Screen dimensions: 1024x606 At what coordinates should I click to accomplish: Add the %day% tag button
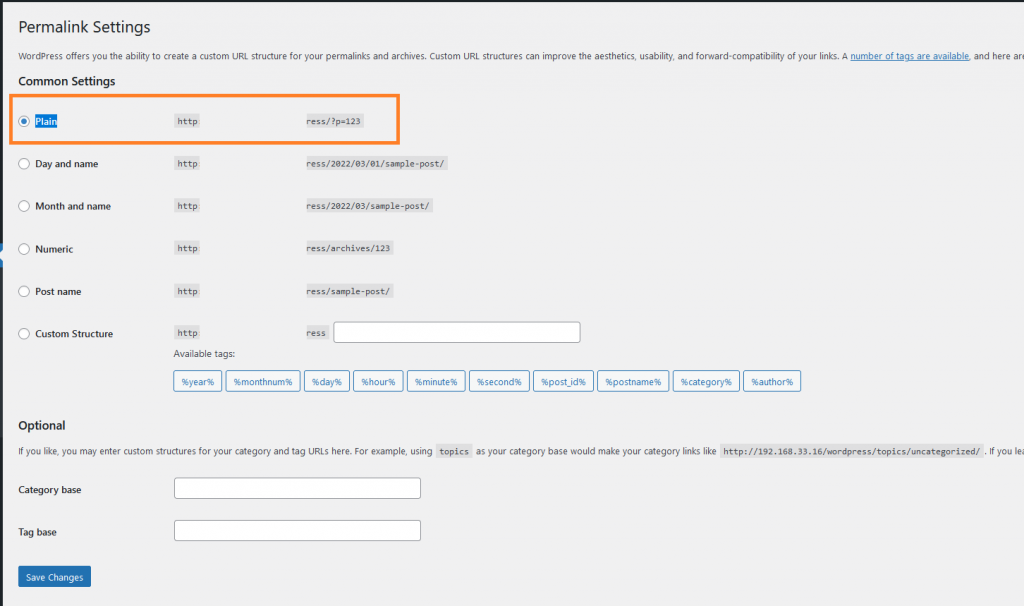click(327, 381)
